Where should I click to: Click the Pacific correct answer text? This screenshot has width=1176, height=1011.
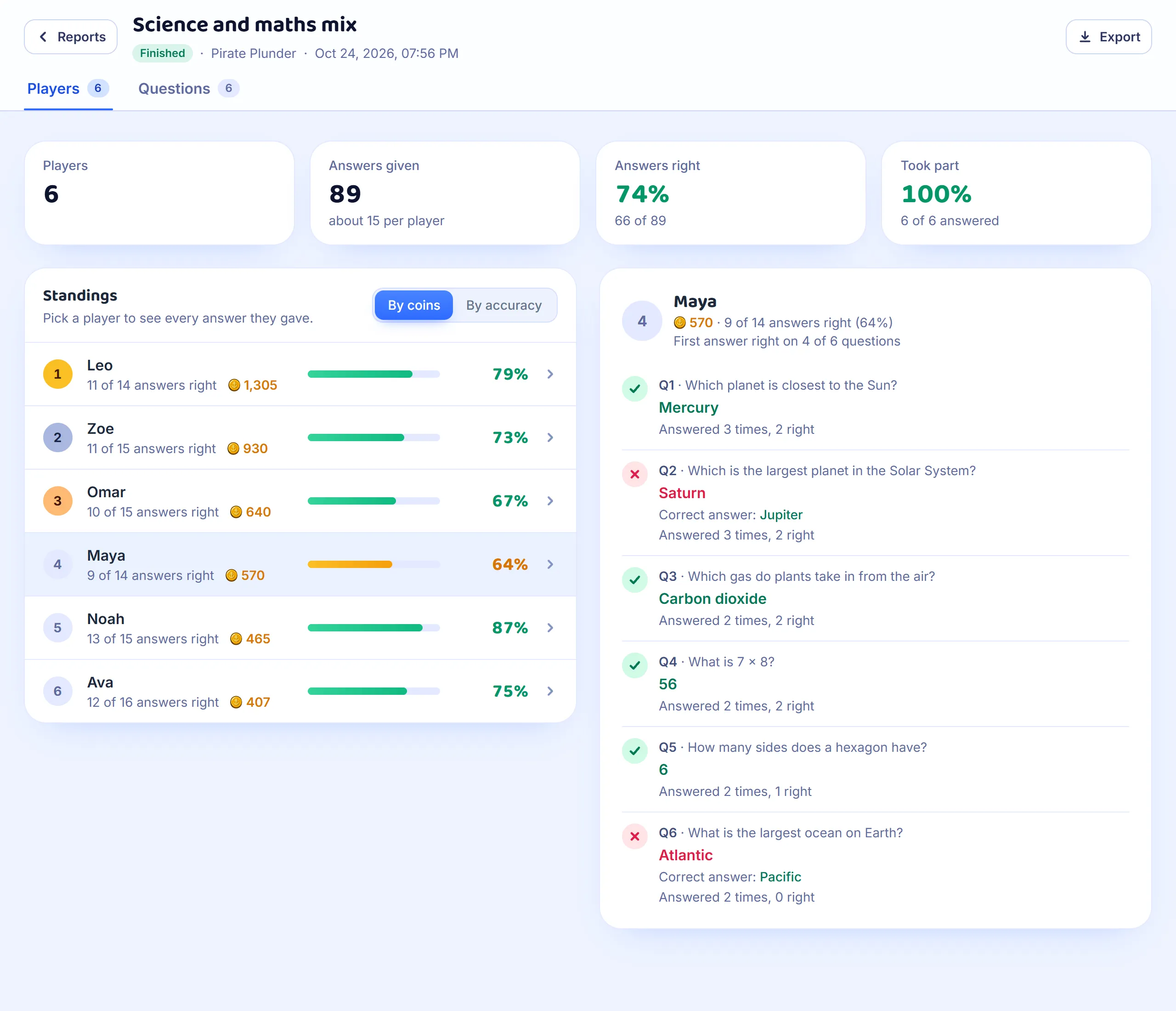point(780,877)
